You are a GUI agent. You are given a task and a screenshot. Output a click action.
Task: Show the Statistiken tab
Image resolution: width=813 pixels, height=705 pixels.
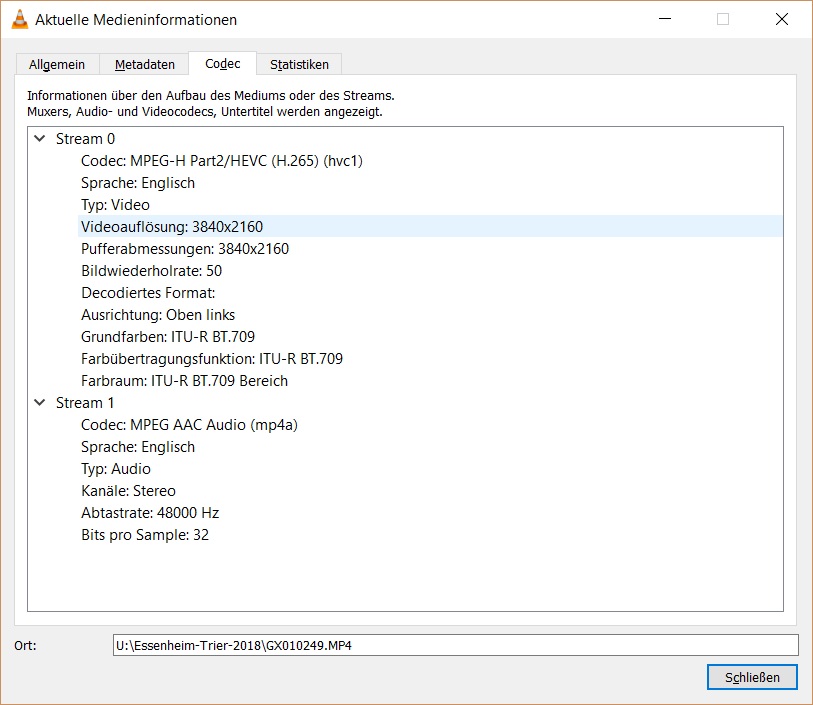pyautogui.click(x=299, y=64)
